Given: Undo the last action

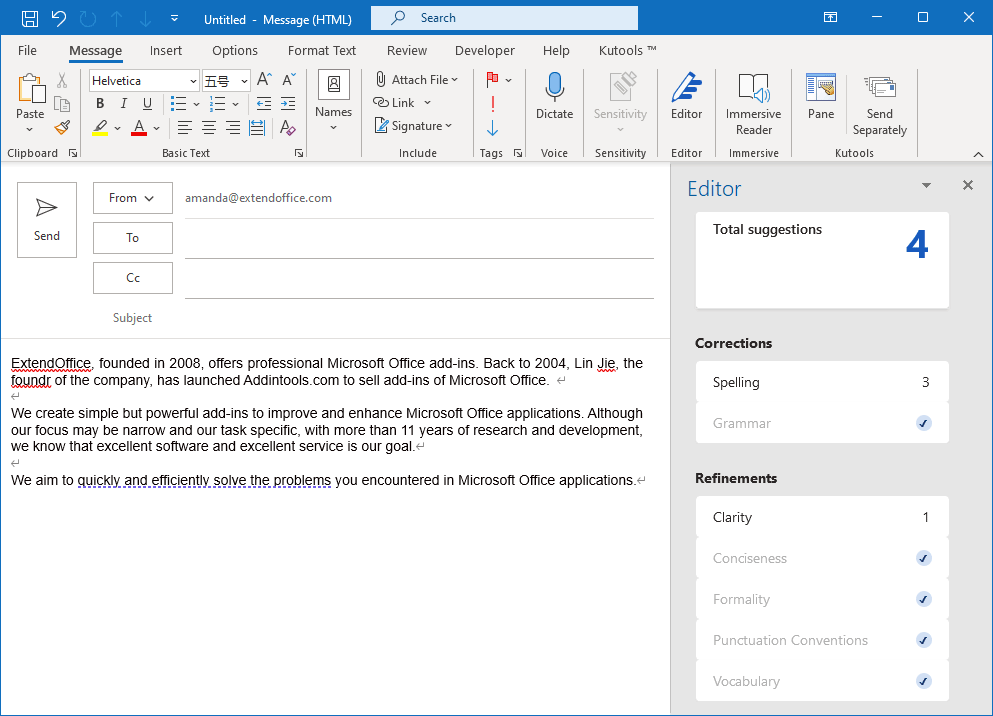Looking at the screenshot, I should pos(59,18).
